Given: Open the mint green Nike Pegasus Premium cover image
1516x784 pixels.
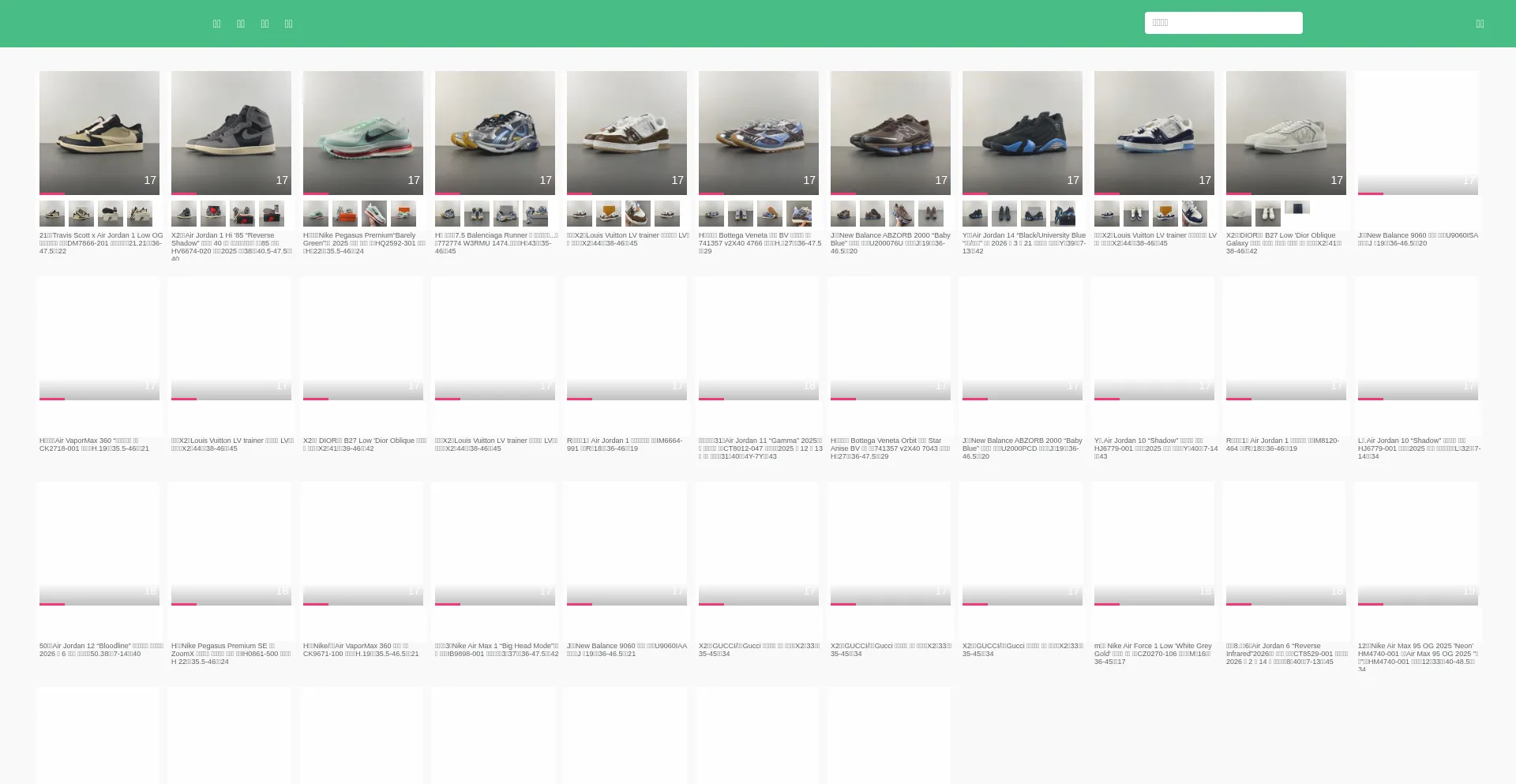Looking at the screenshot, I should coord(363,132).
